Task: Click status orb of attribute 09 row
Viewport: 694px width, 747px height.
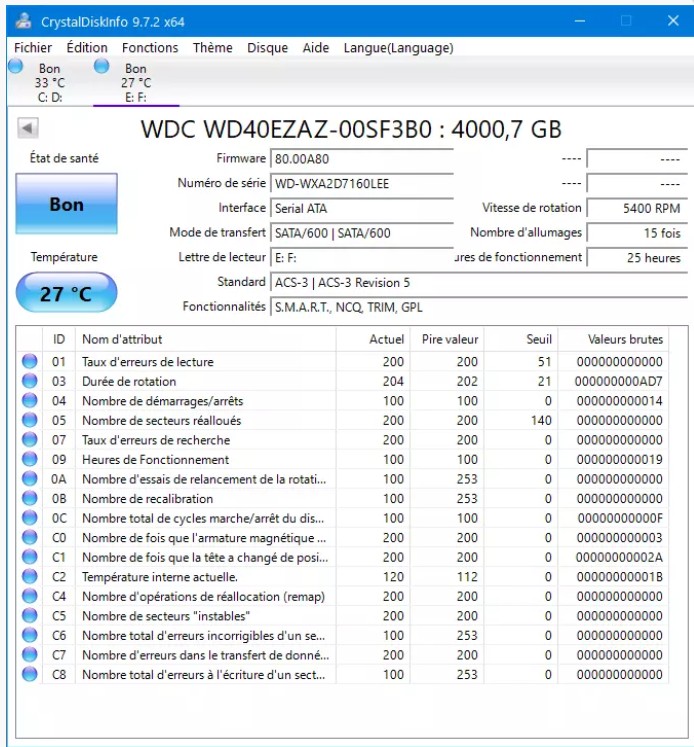Action: point(30,459)
